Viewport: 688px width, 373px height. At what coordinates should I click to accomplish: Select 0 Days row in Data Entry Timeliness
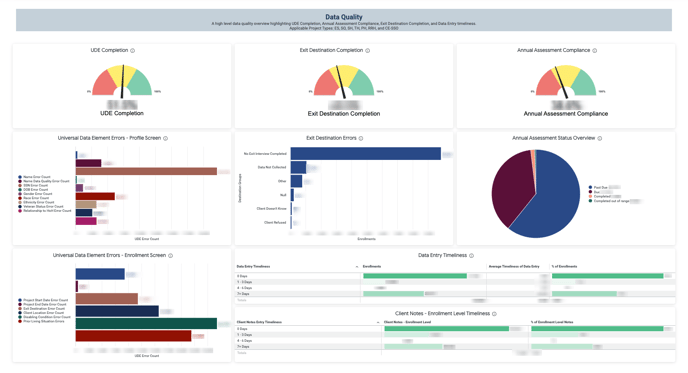coord(455,276)
